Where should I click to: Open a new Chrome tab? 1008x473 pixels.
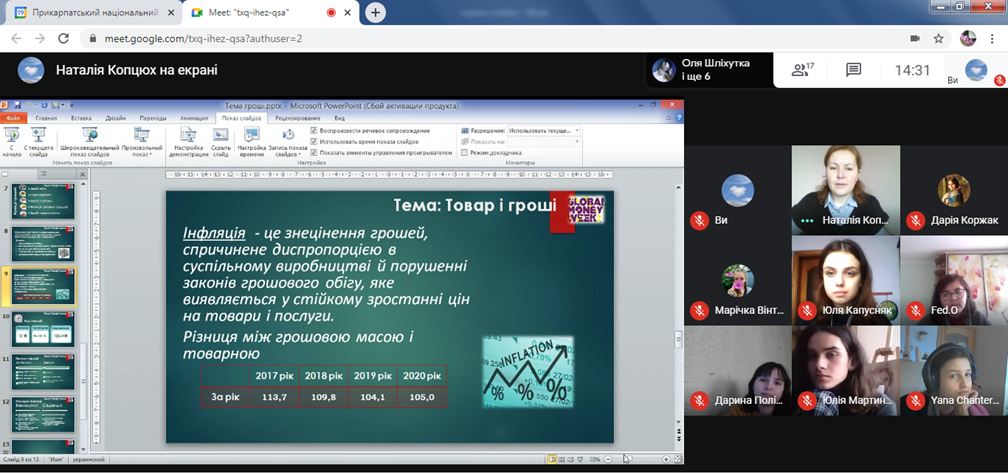click(x=375, y=12)
